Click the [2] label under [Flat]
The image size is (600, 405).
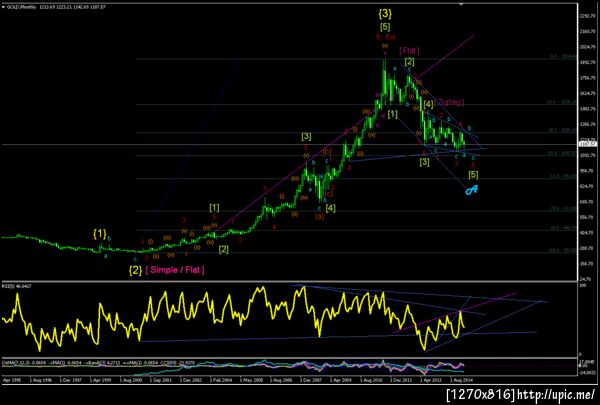point(409,61)
